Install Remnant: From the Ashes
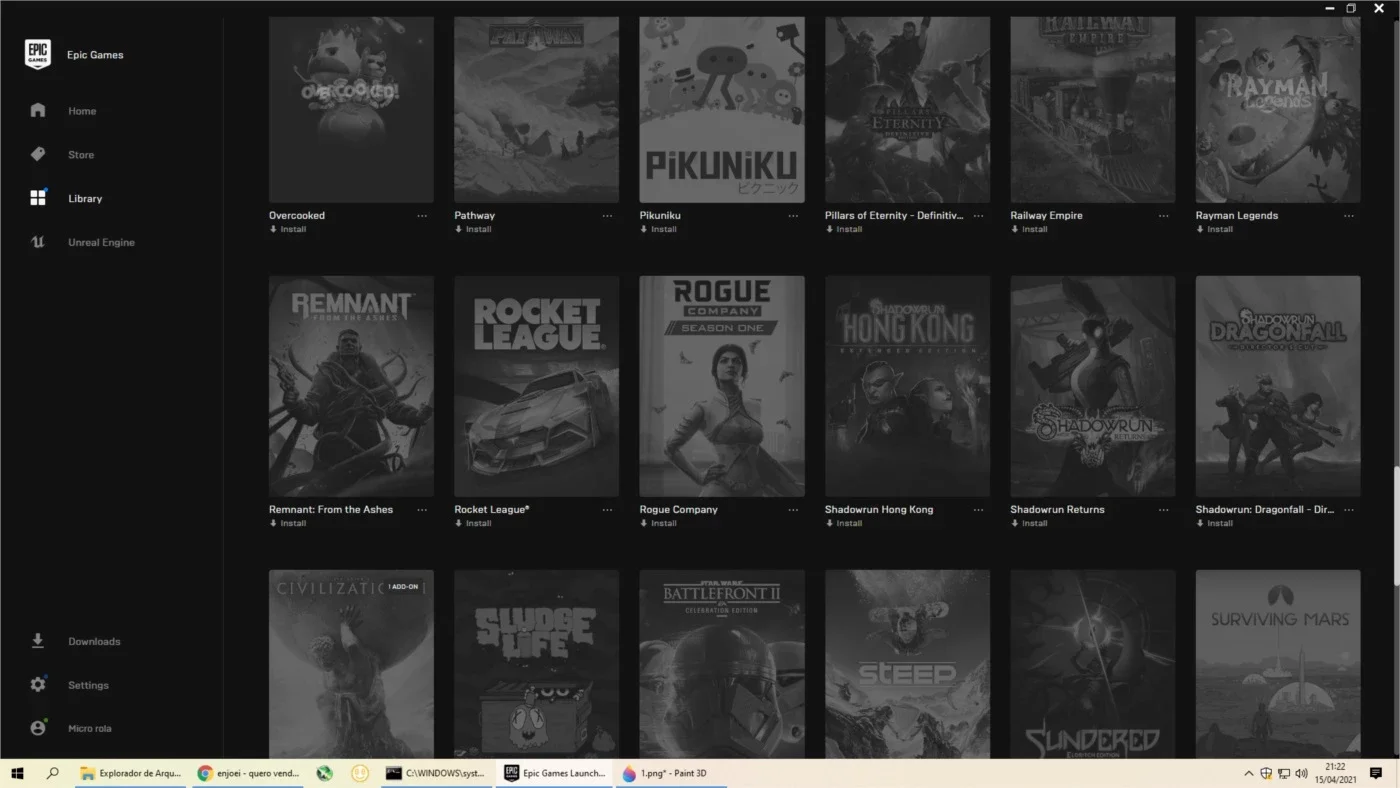This screenshot has height=788, width=1400. point(288,524)
